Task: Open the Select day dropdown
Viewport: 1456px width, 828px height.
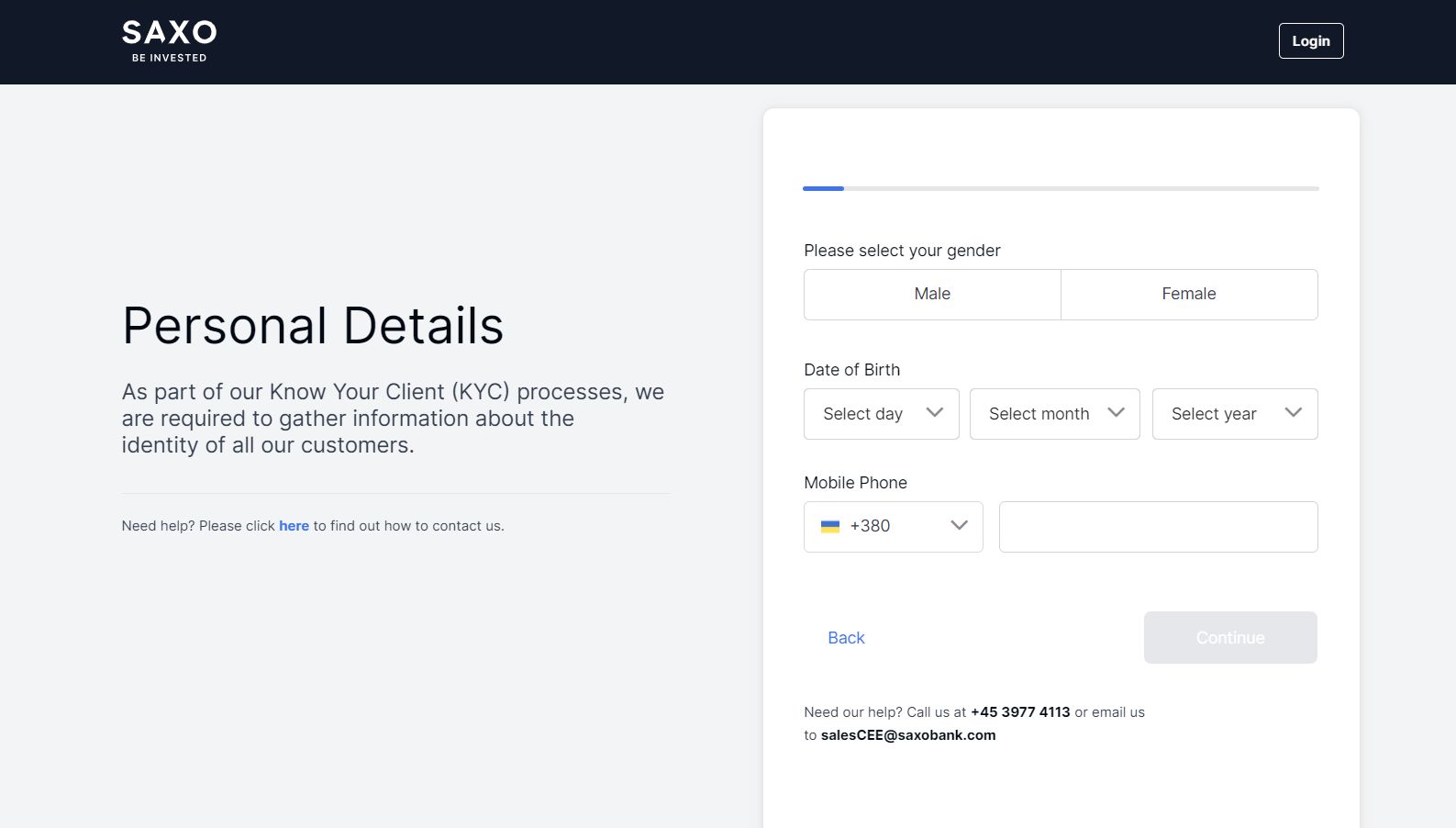Action: coord(882,414)
